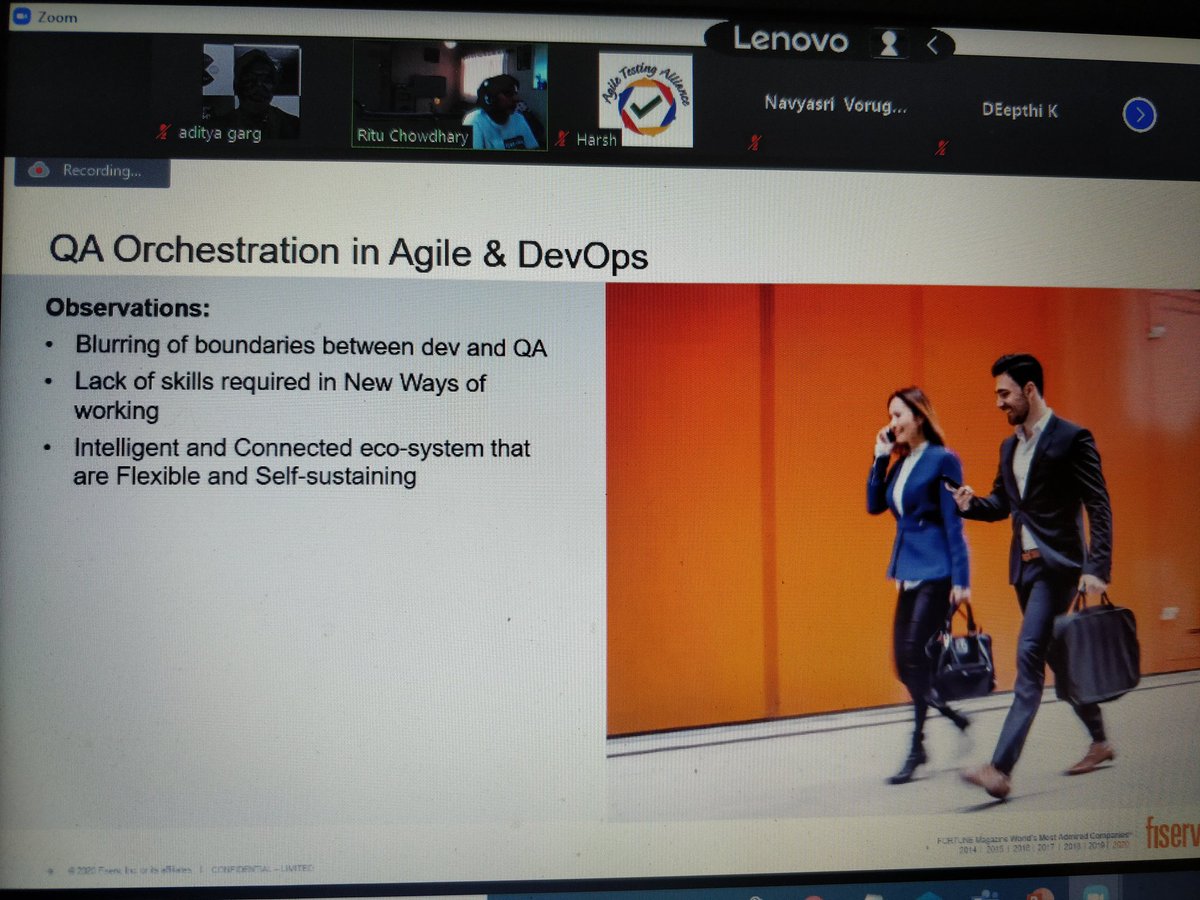Image resolution: width=1200 pixels, height=900 pixels.
Task: Click the slide title QA Orchestration in Agile & DevOps
Action: pos(349,252)
